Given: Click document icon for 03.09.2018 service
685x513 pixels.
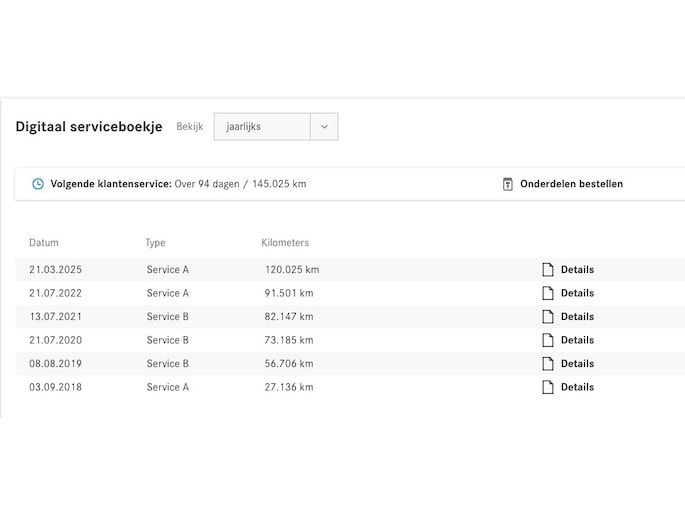Looking at the screenshot, I should (547, 387).
